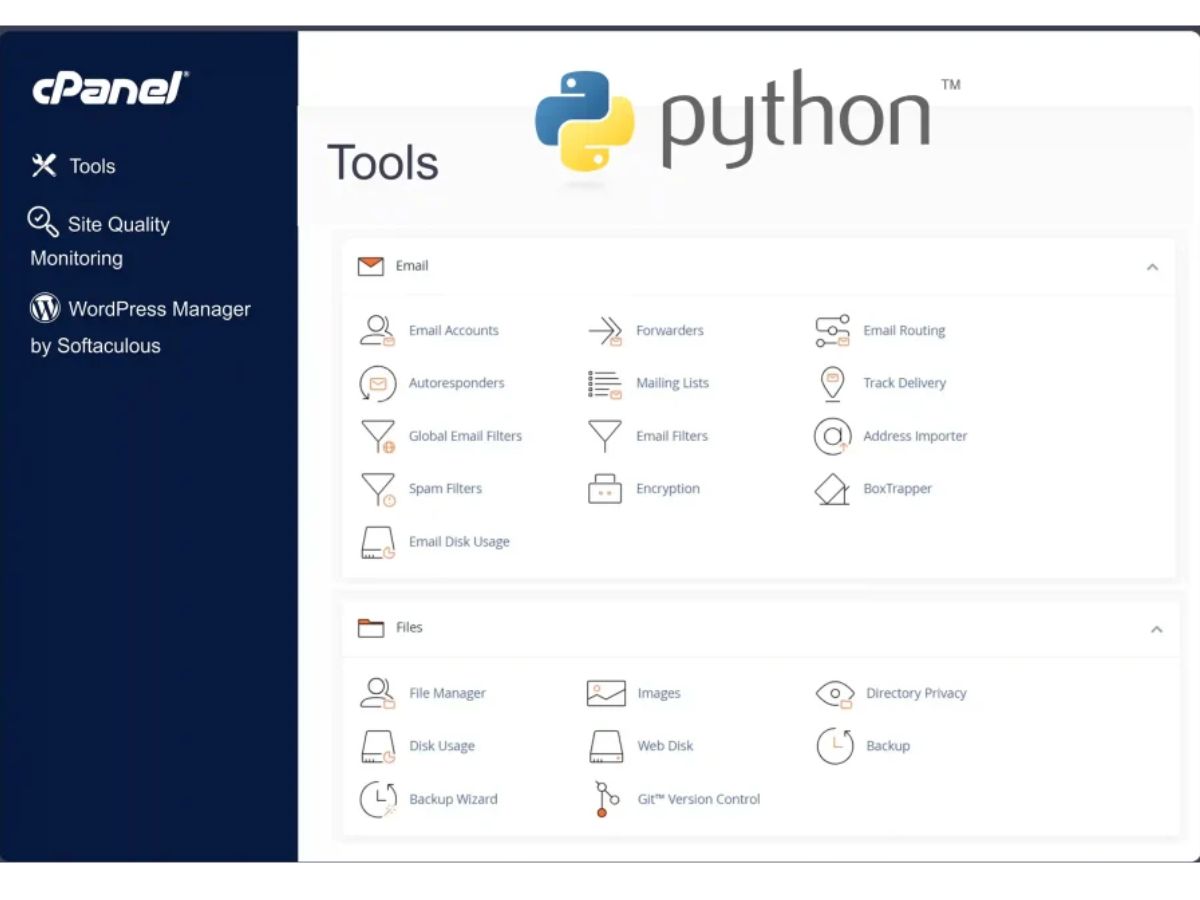Screen dimensions: 1200x900
Task: Go to Email Routing link
Action: click(904, 331)
